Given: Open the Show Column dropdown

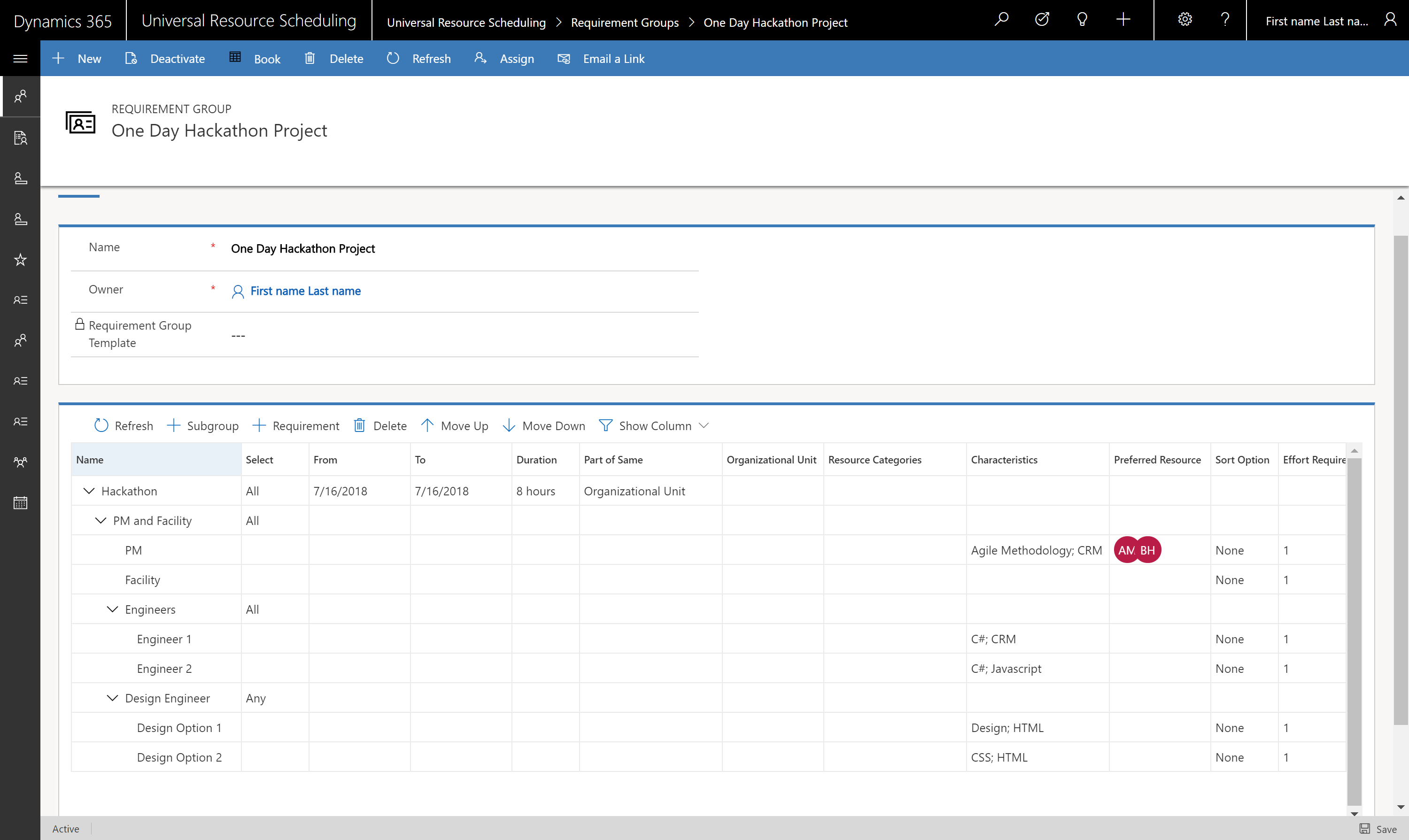Looking at the screenshot, I should pyautogui.click(x=654, y=426).
